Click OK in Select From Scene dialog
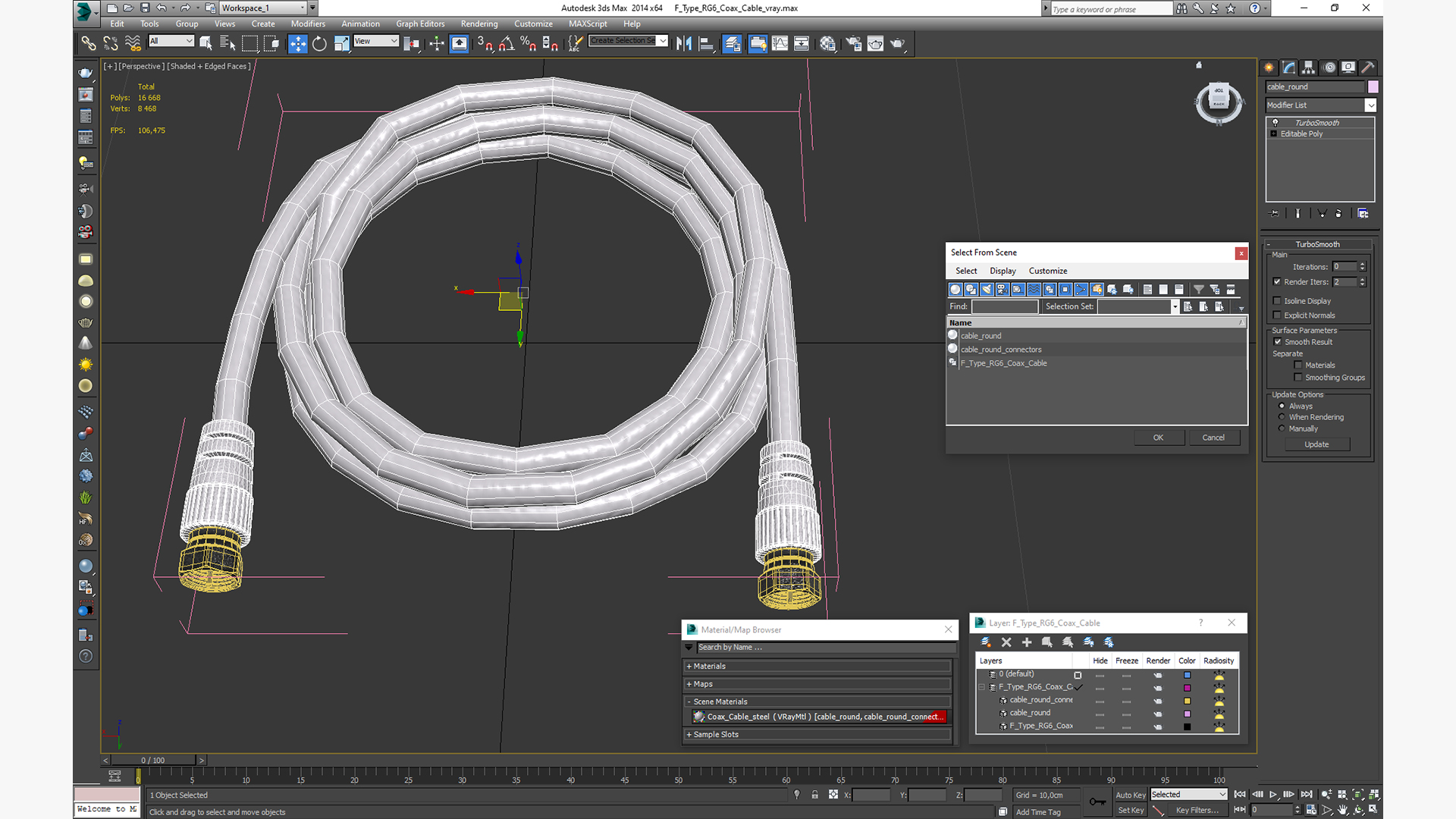The width and height of the screenshot is (1456, 819). pyautogui.click(x=1158, y=438)
